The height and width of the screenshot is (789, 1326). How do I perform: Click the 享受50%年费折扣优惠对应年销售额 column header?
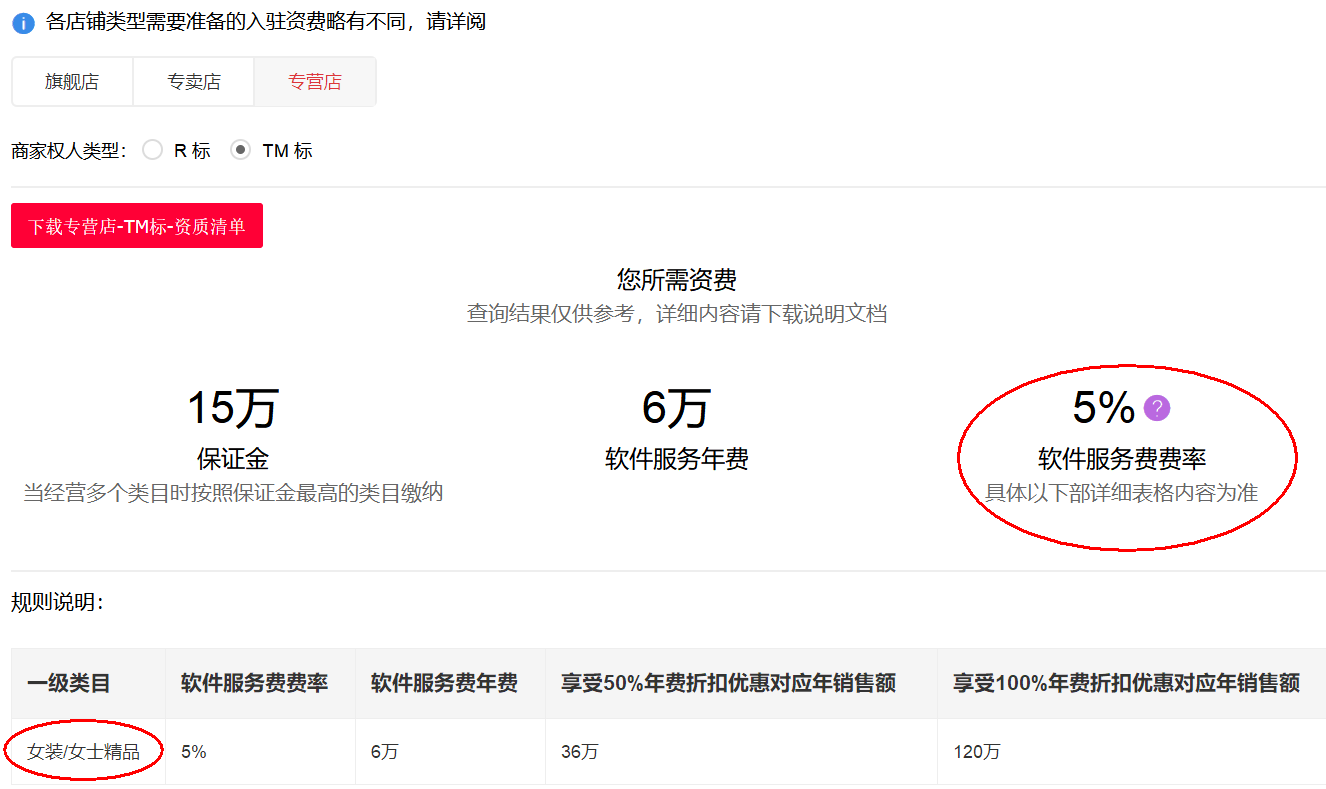point(728,684)
